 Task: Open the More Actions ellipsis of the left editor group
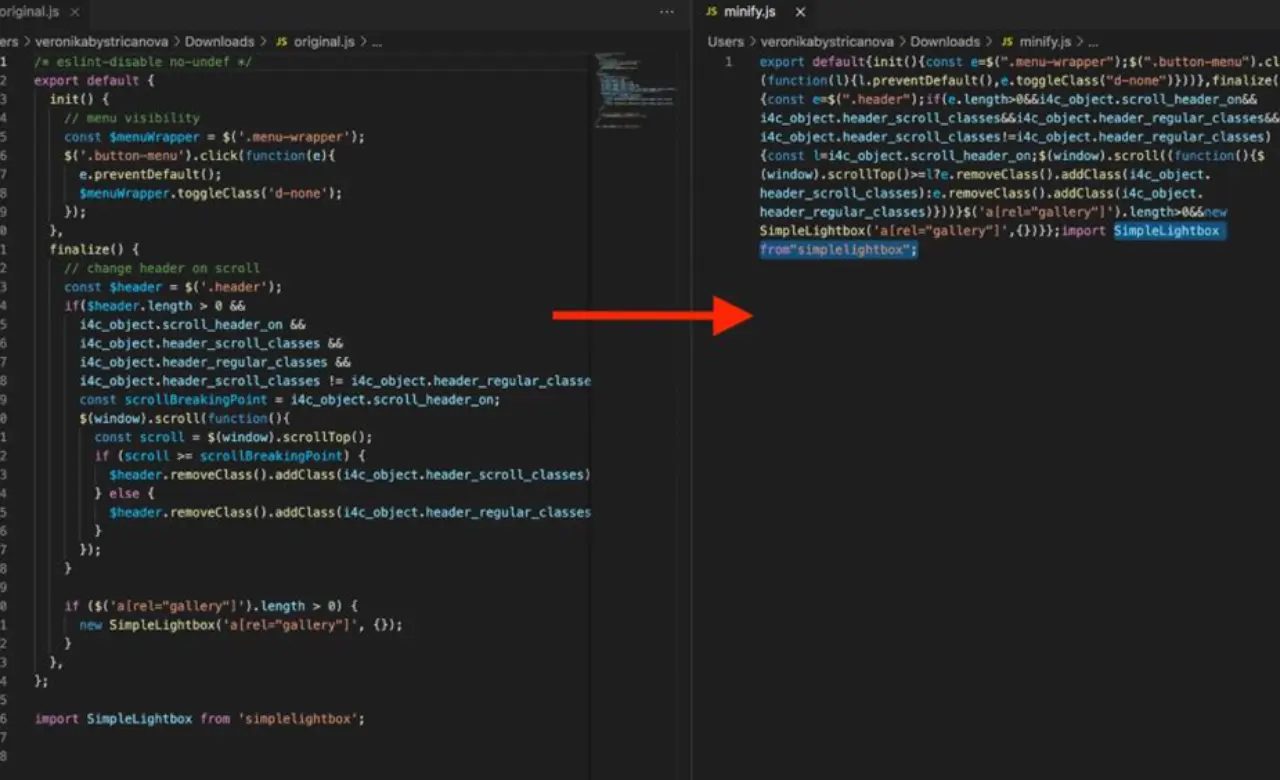coord(667,12)
